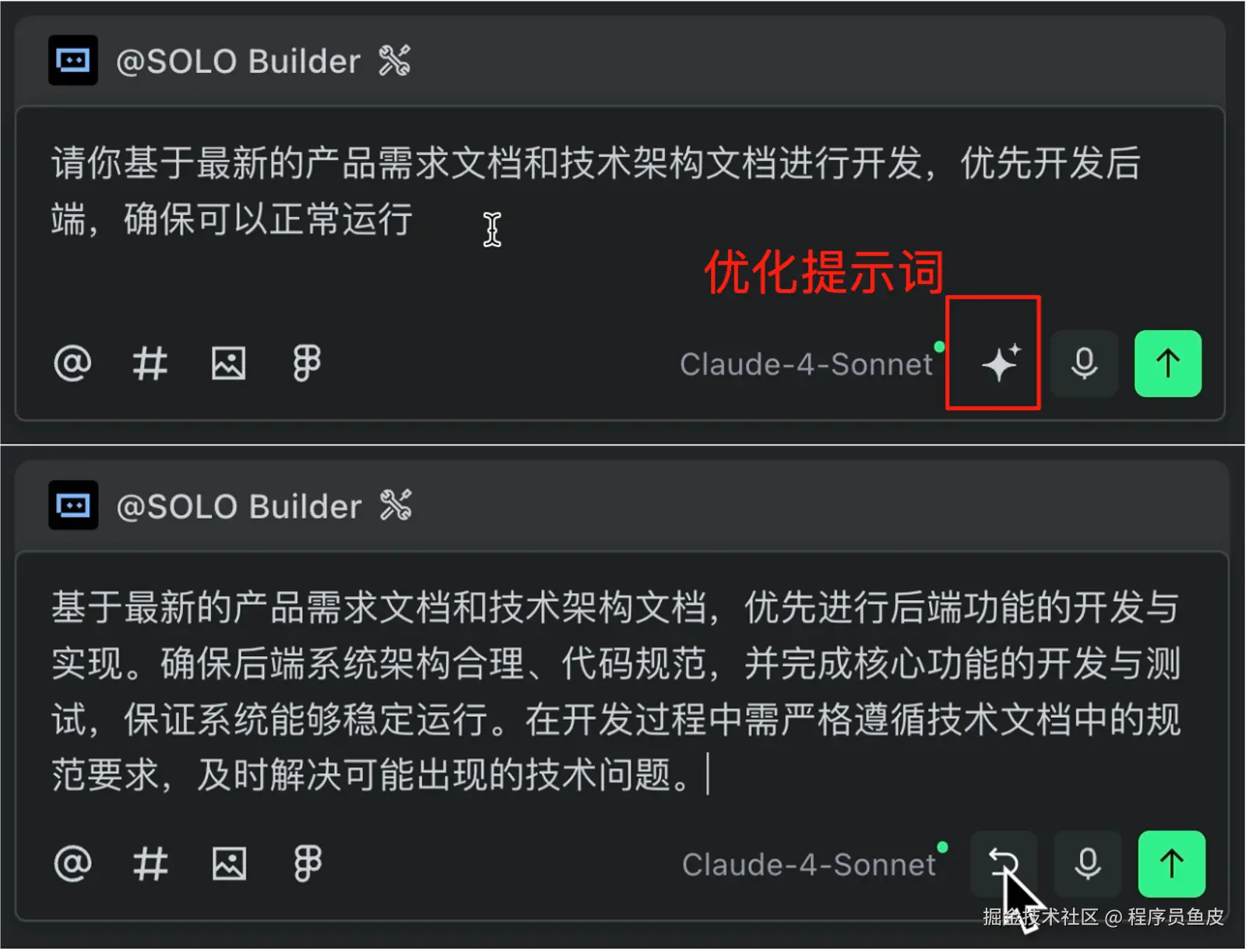Click the # hashtag icon in upper panel
The image size is (1249, 952).
tap(150, 364)
